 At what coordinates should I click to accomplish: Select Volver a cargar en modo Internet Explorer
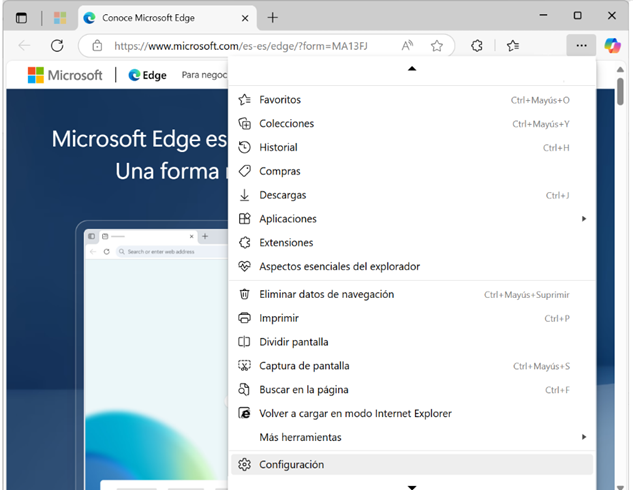click(412, 413)
